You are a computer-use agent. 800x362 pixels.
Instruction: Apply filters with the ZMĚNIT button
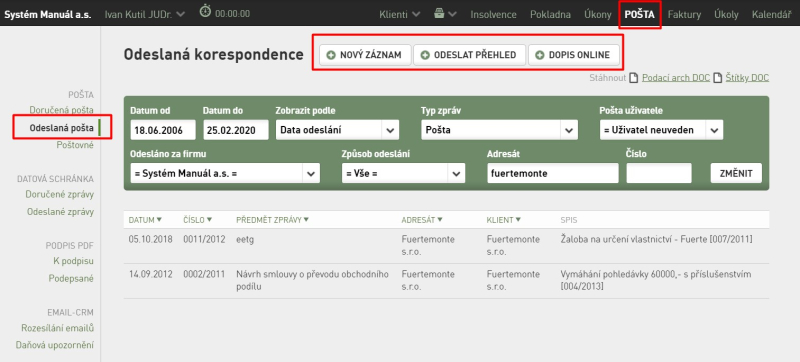tap(736, 173)
